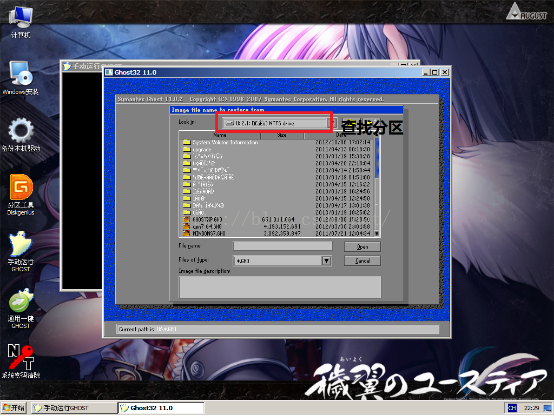Select the System Volume Information folder

[220, 142]
